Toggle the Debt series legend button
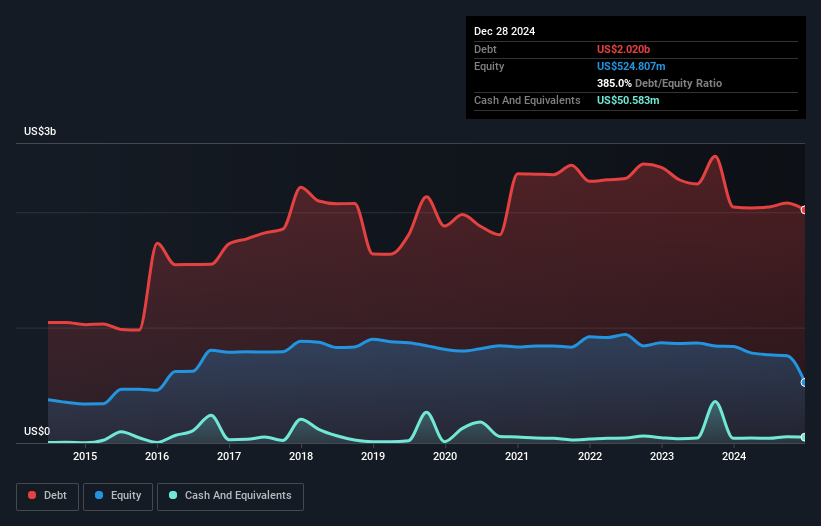Screen dimensions: 821x526 (x=48, y=496)
